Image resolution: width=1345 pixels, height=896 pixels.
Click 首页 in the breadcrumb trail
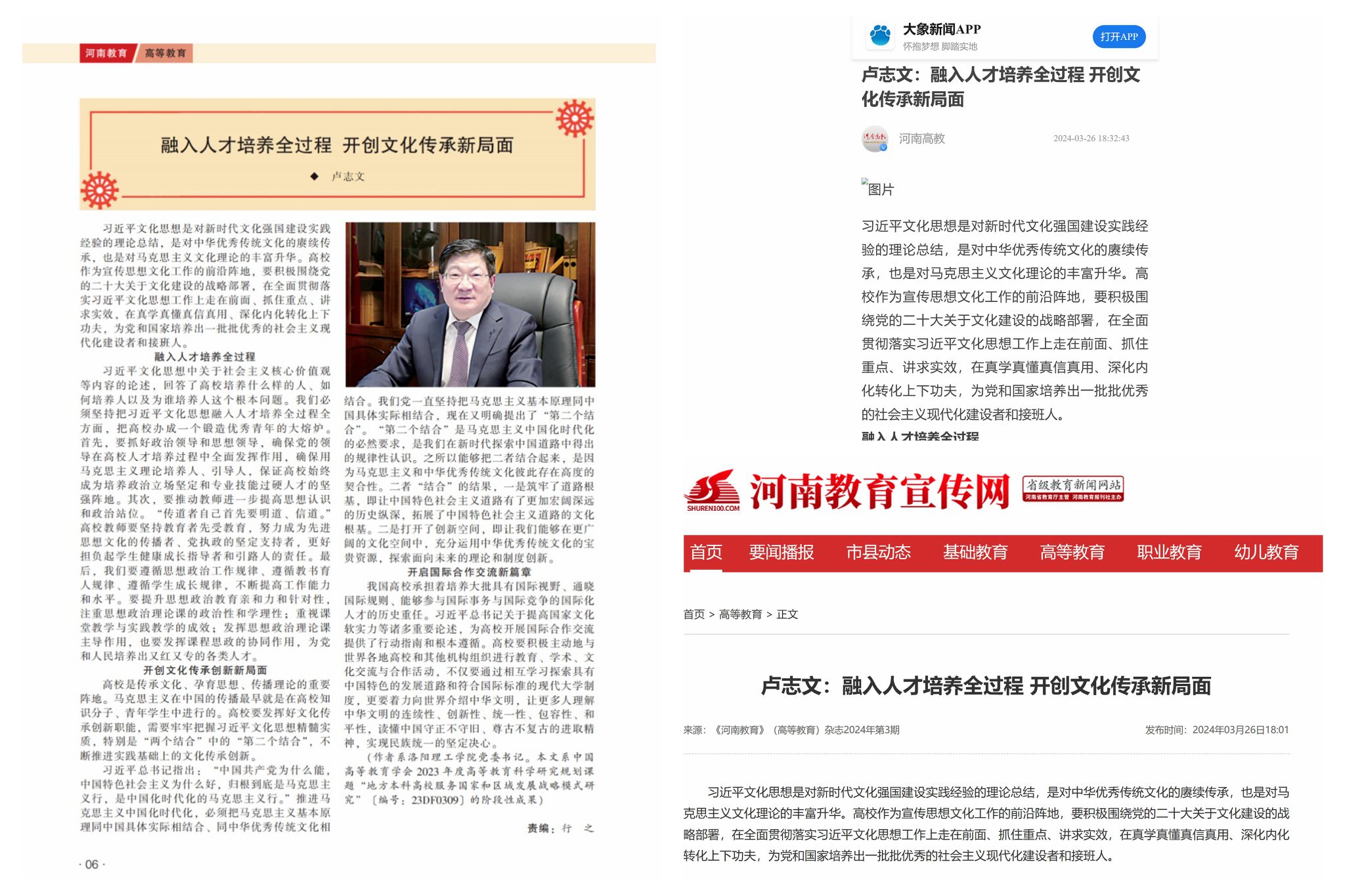click(x=694, y=614)
